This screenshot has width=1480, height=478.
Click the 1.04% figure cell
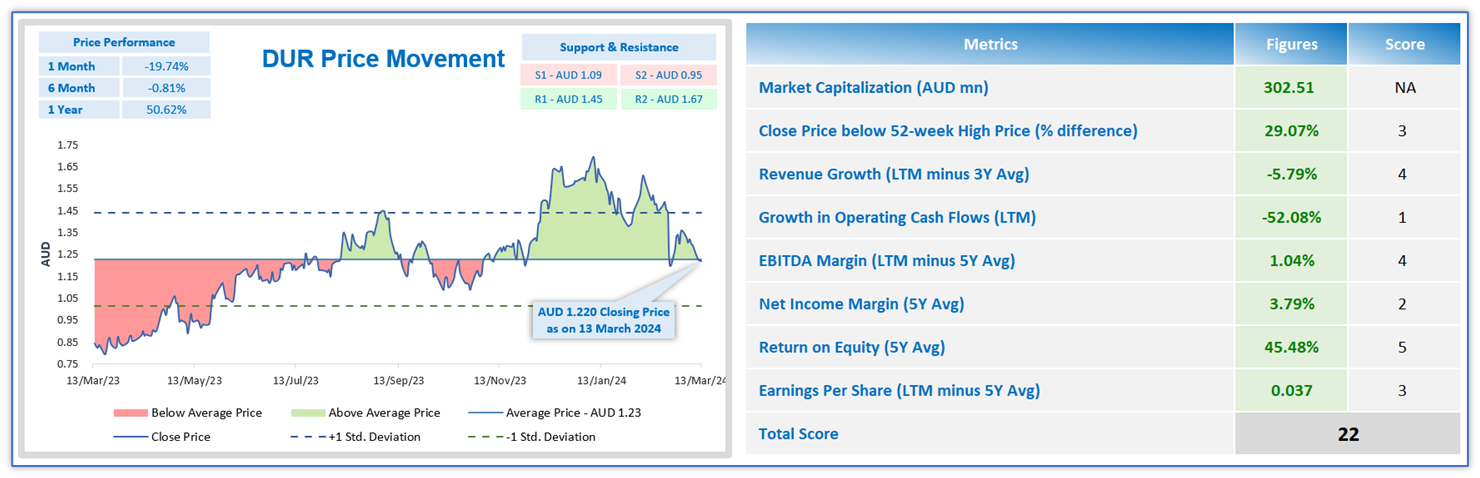(x=1291, y=260)
